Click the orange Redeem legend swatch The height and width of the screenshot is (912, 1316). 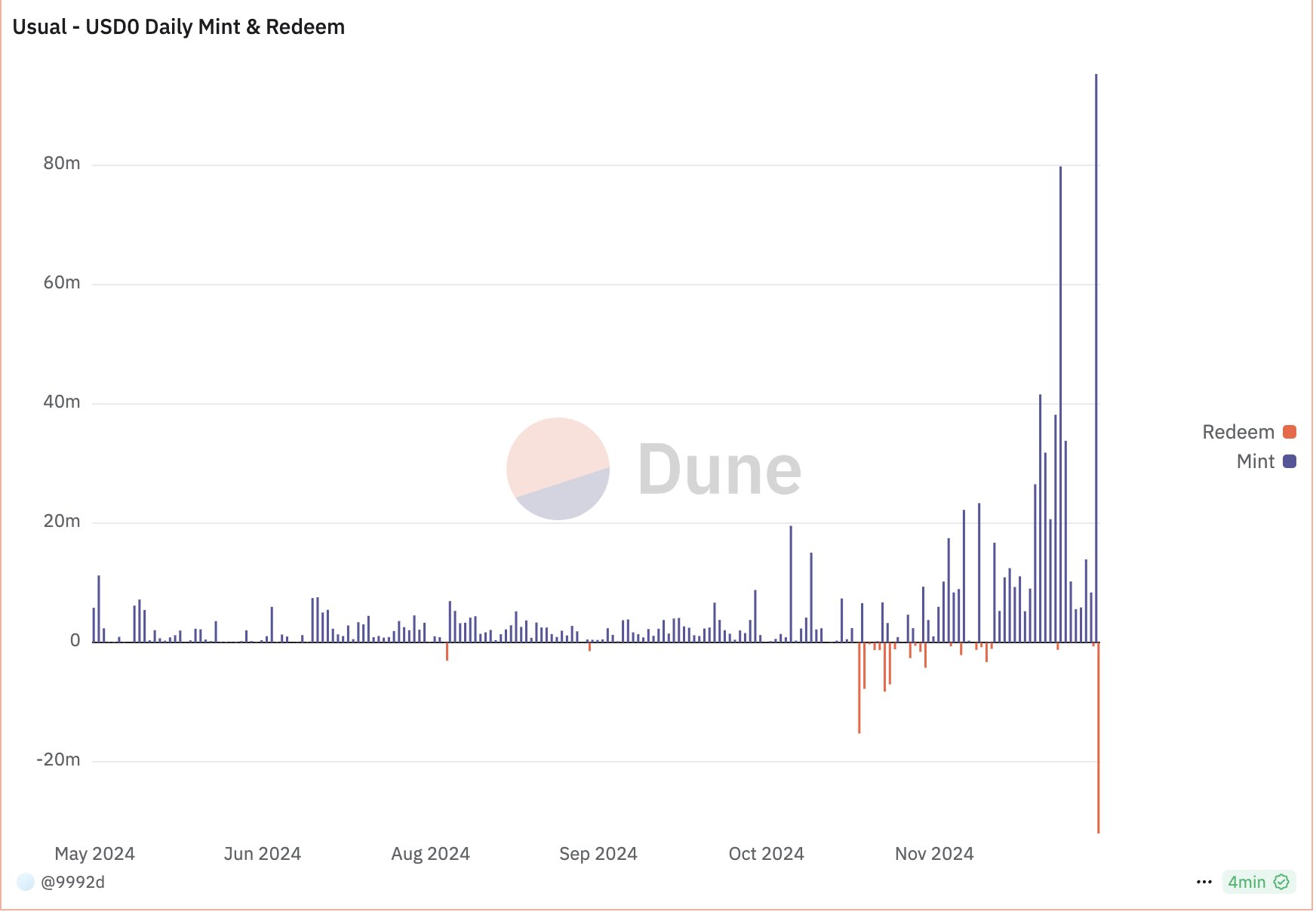click(x=1290, y=432)
